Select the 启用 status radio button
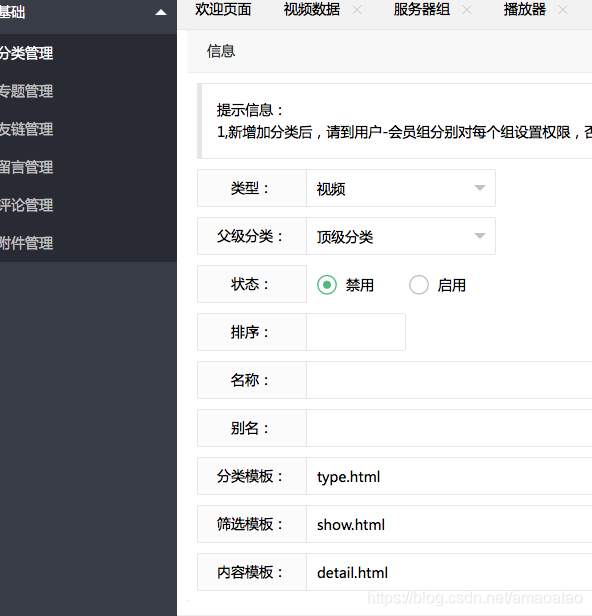 point(419,285)
